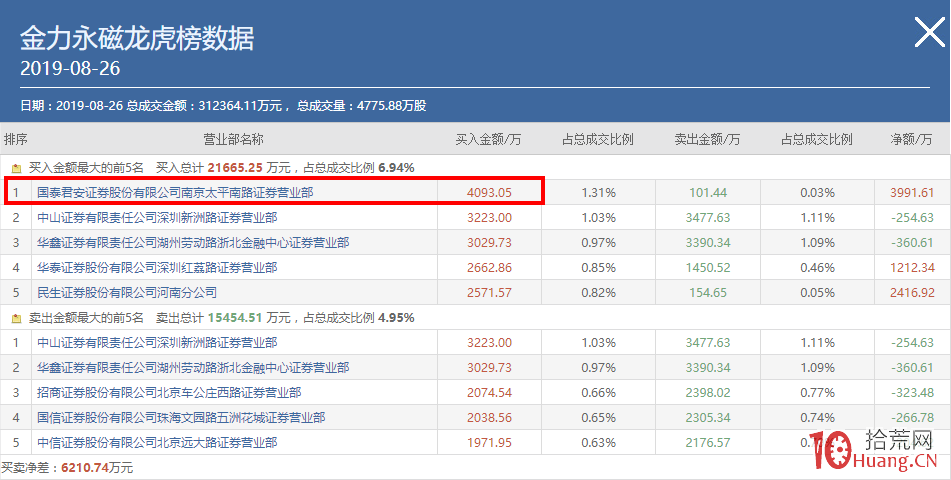Select the title 金力永磁龙虎榜数据
Viewport: 951px width, 480px height.
click(x=137, y=39)
